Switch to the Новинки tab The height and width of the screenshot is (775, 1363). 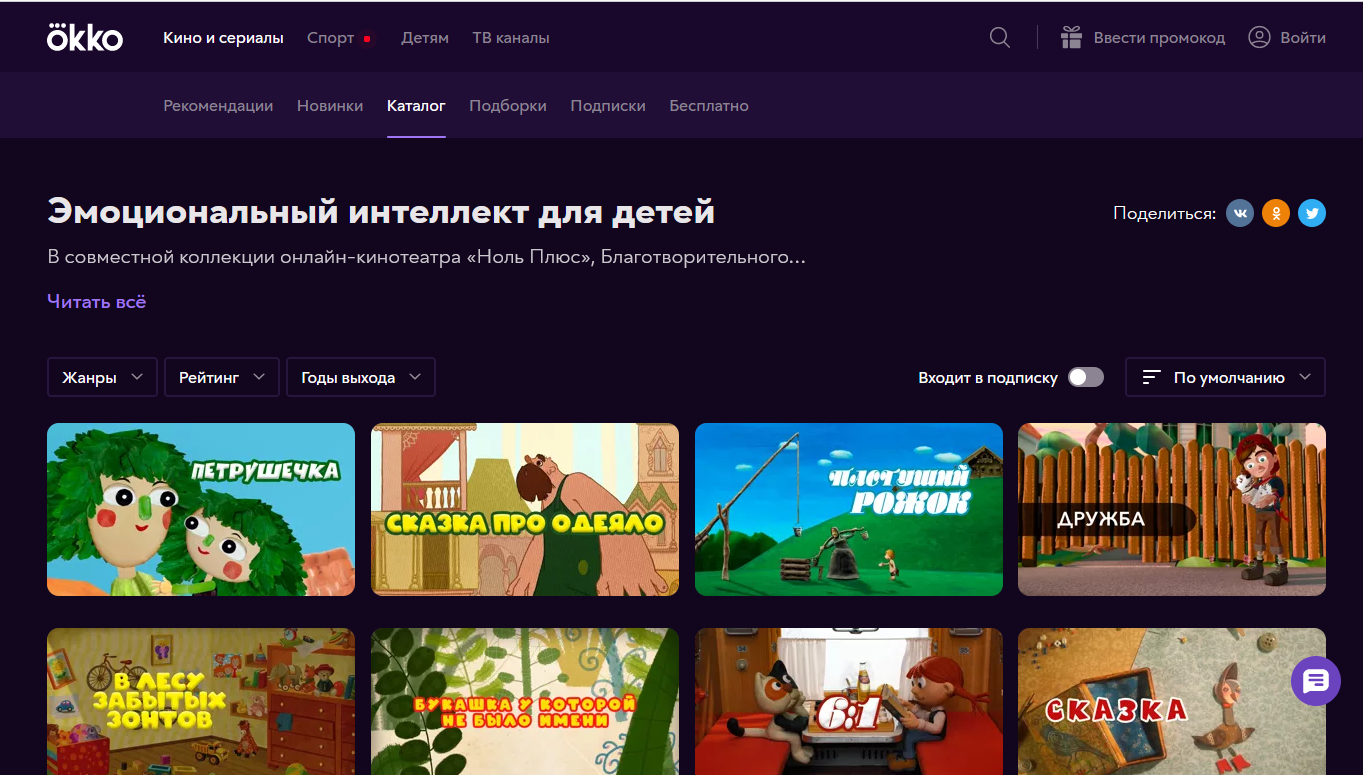pyautogui.click(x=330, y=105)
